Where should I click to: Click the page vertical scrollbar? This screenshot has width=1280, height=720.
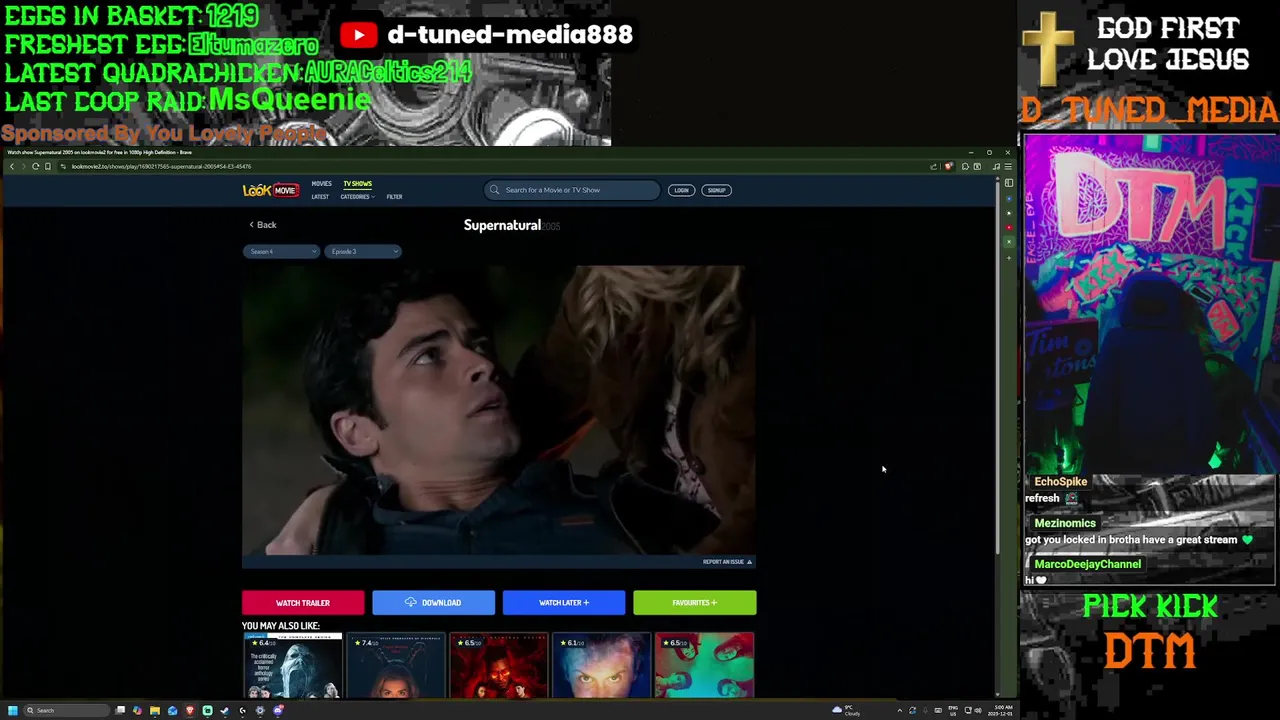(x=997, y=367)
